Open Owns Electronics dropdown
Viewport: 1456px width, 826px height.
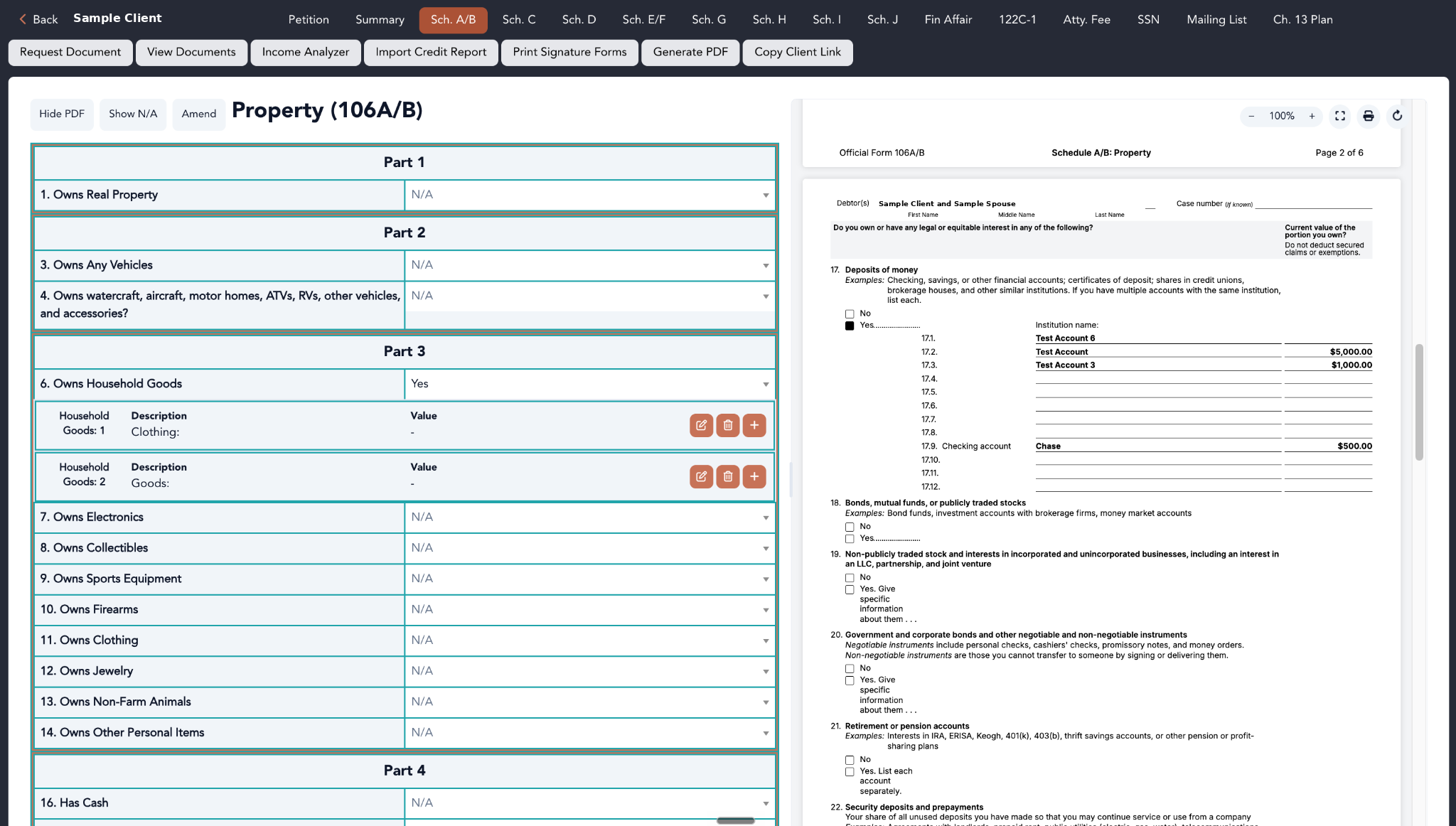click(589, 517)
